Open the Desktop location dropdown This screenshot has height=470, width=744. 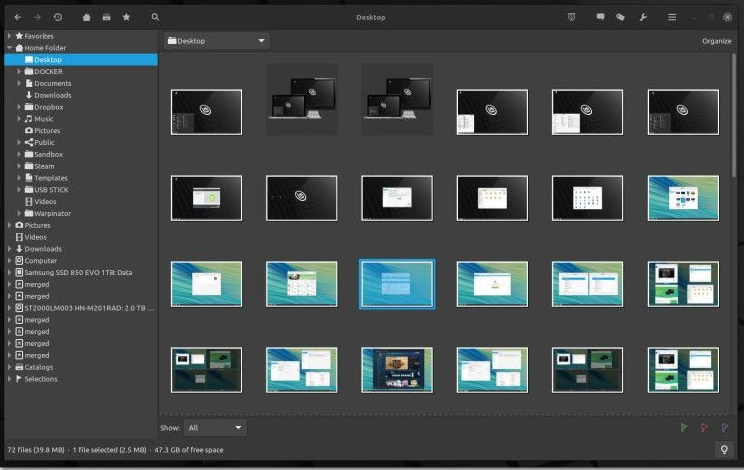point(217,41)
